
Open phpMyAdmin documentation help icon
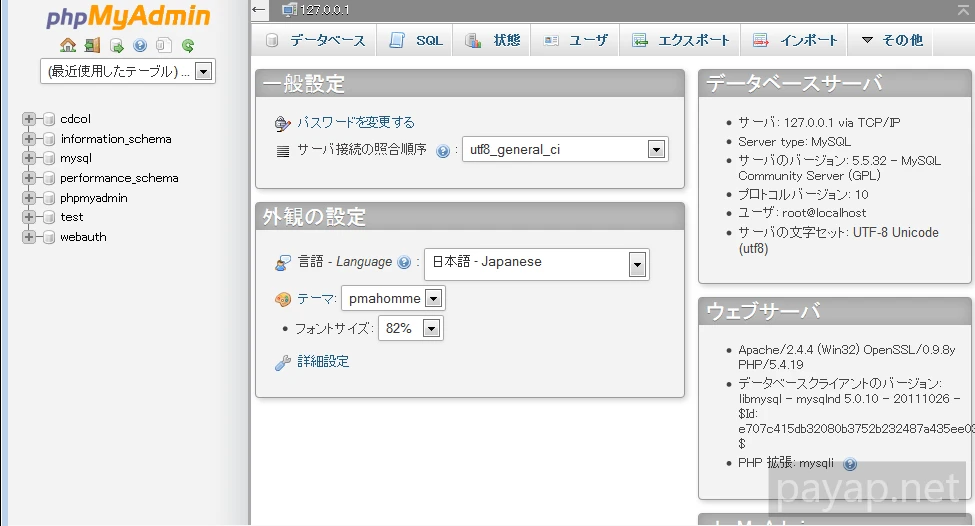tap(140, 45)
